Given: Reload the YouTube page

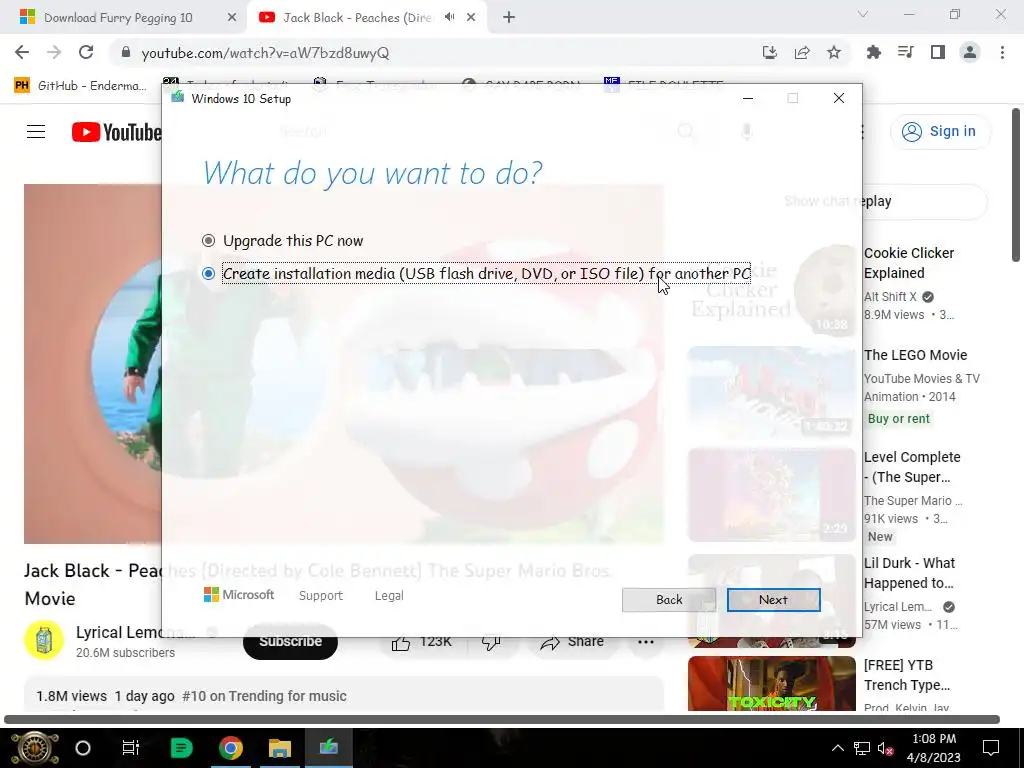Looking at the screenshot, I should click(86, 52).
